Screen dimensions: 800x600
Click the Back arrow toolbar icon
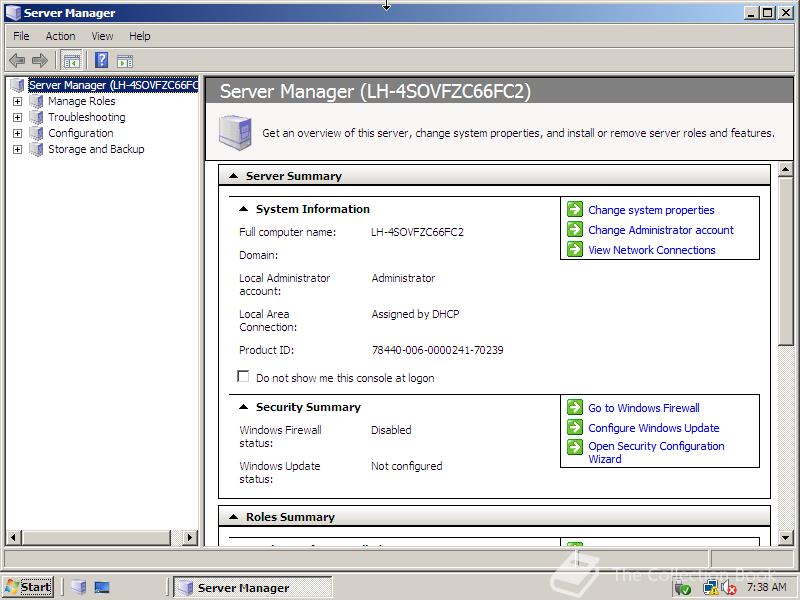17,61
